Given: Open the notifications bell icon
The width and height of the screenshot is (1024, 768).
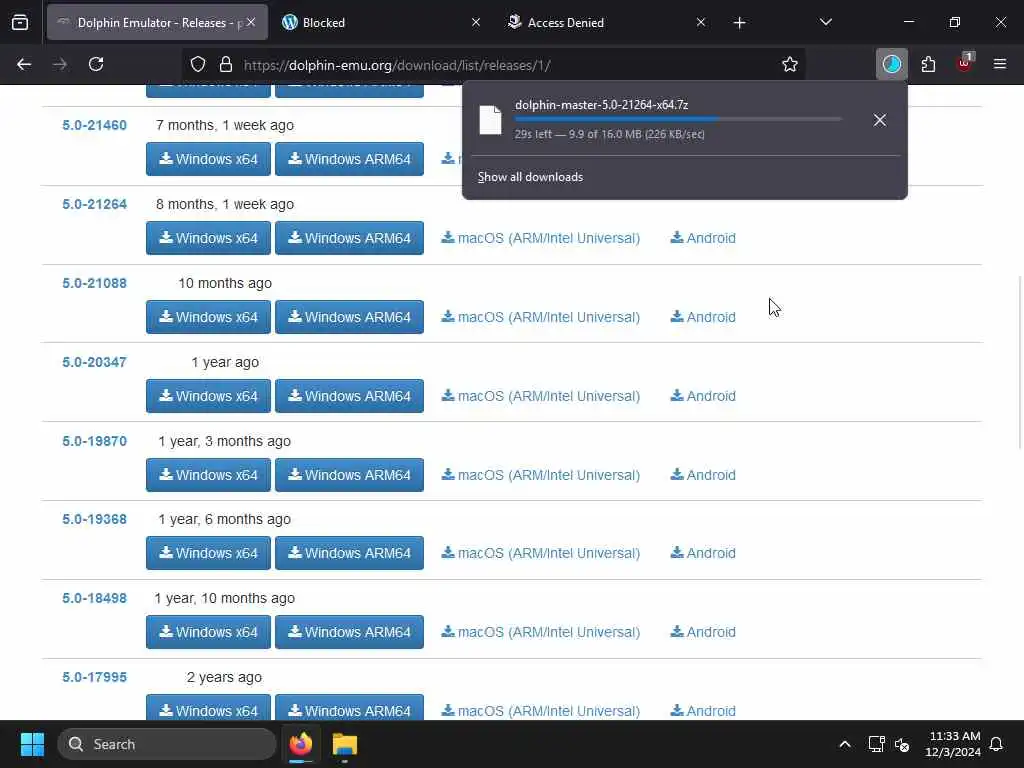Looking at the screenshot, I should (x=996, y=744).
